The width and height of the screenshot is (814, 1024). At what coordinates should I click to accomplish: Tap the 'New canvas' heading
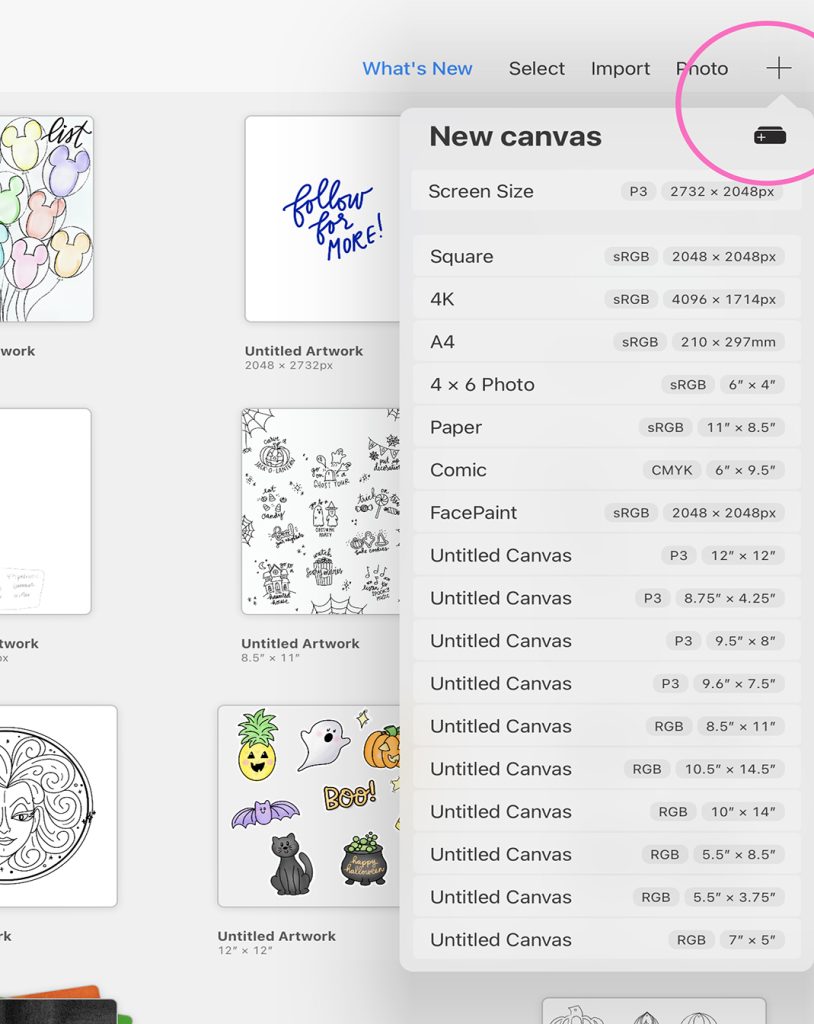click(x=515, y=136)
